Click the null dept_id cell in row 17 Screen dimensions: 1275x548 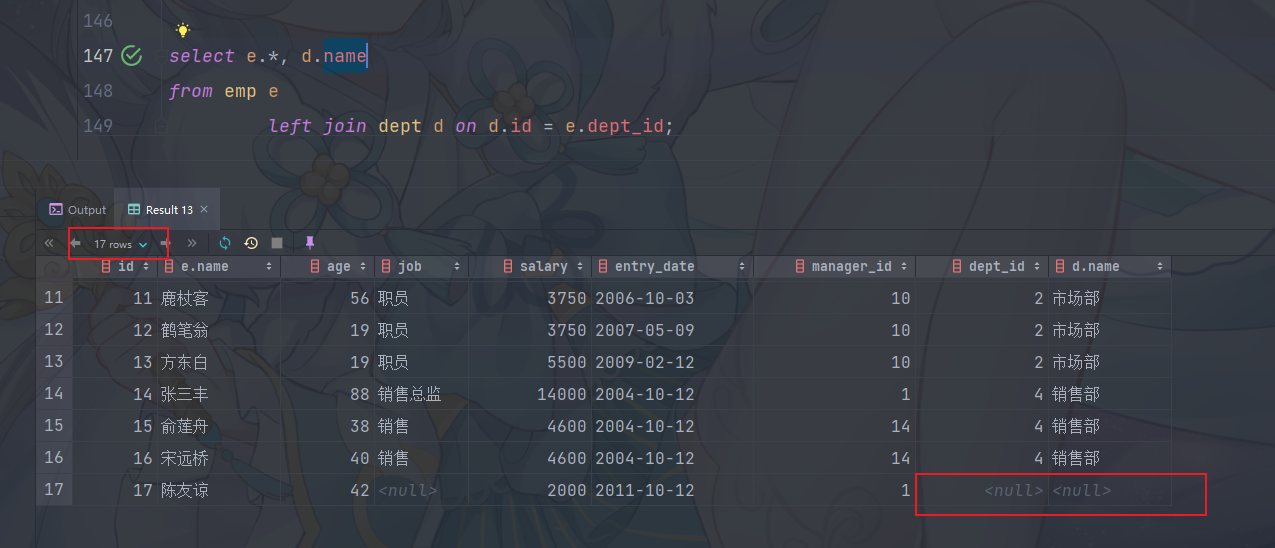coord(1014,490)
